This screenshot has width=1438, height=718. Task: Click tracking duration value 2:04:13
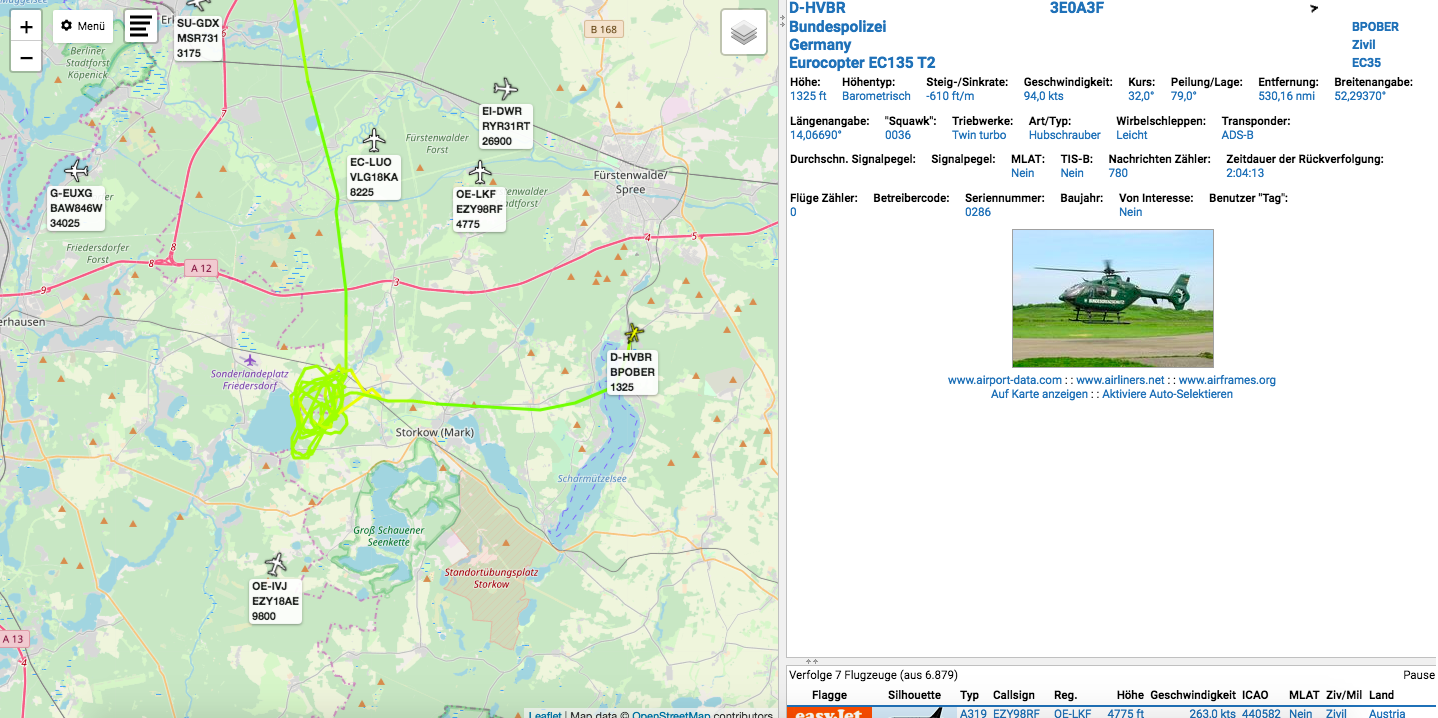[x=1245, y=173]
